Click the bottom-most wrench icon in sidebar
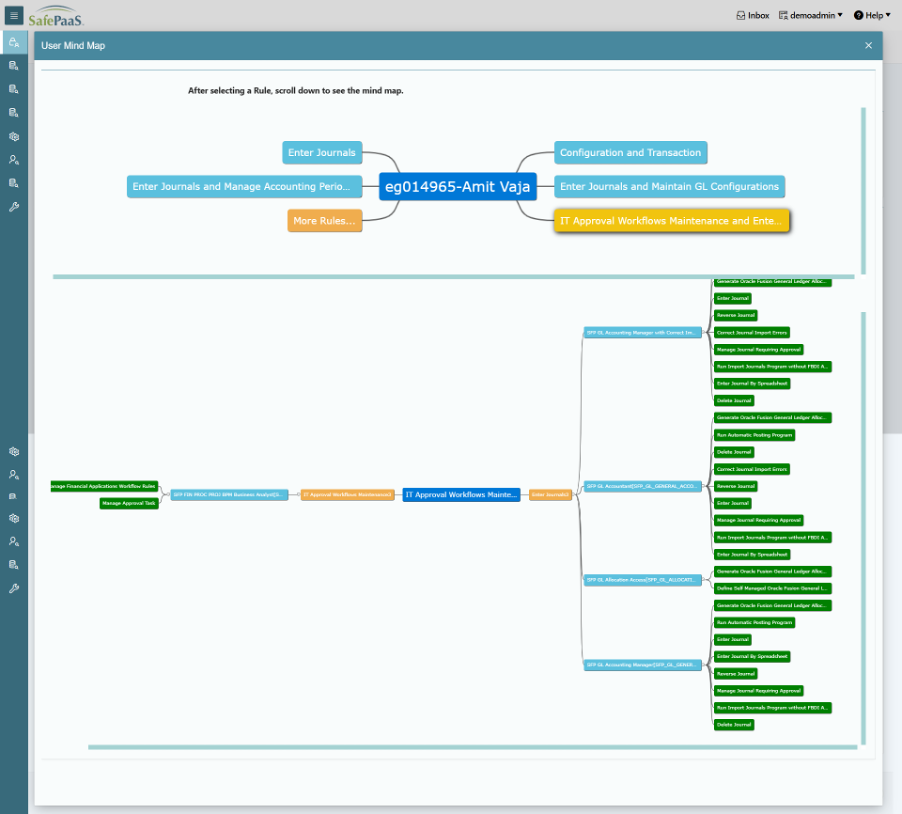This screenshot has width=902, height=814. pos(14,588)
